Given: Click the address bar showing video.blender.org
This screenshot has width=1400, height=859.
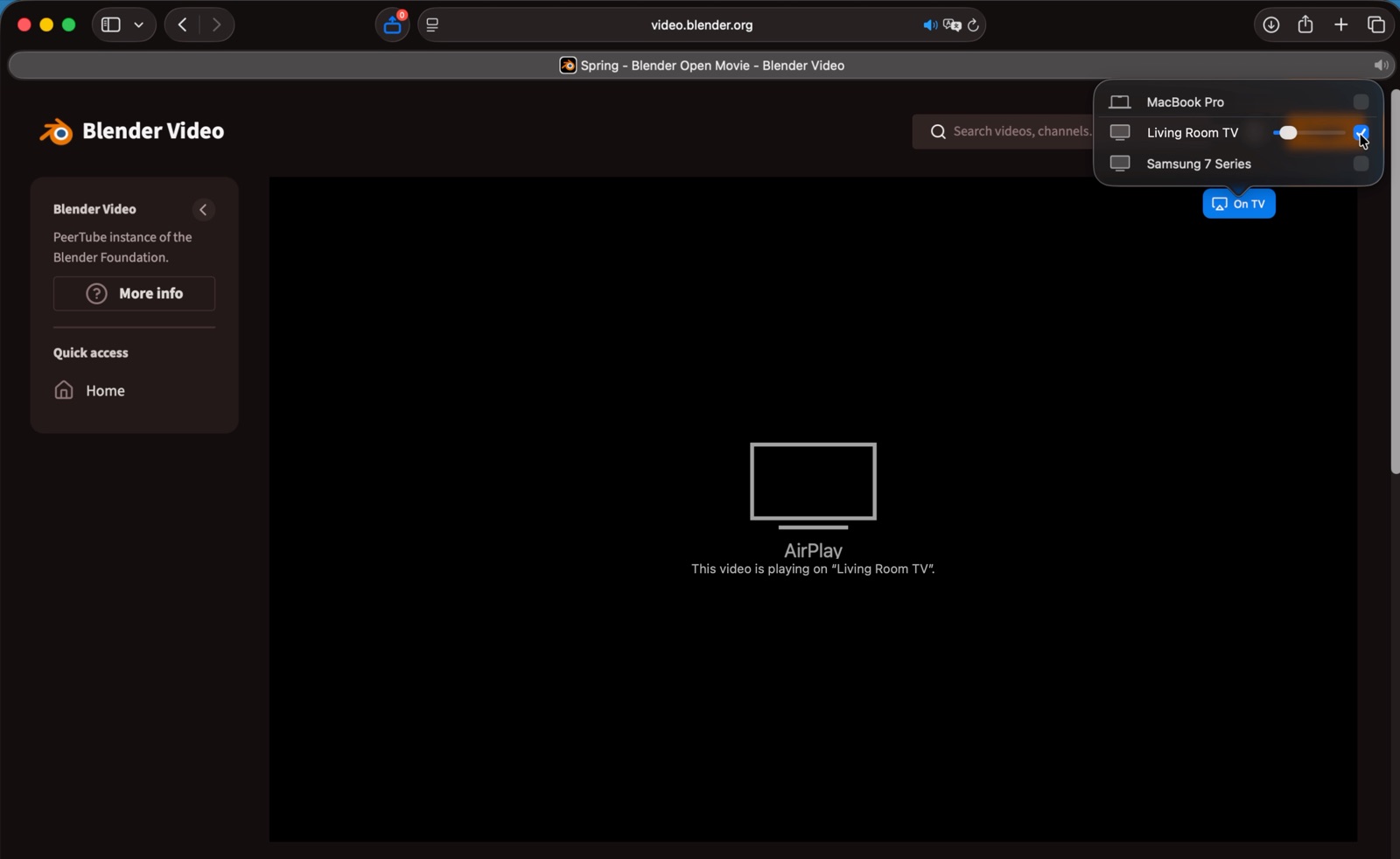Looking at the screenshot, I should point(702,24).
